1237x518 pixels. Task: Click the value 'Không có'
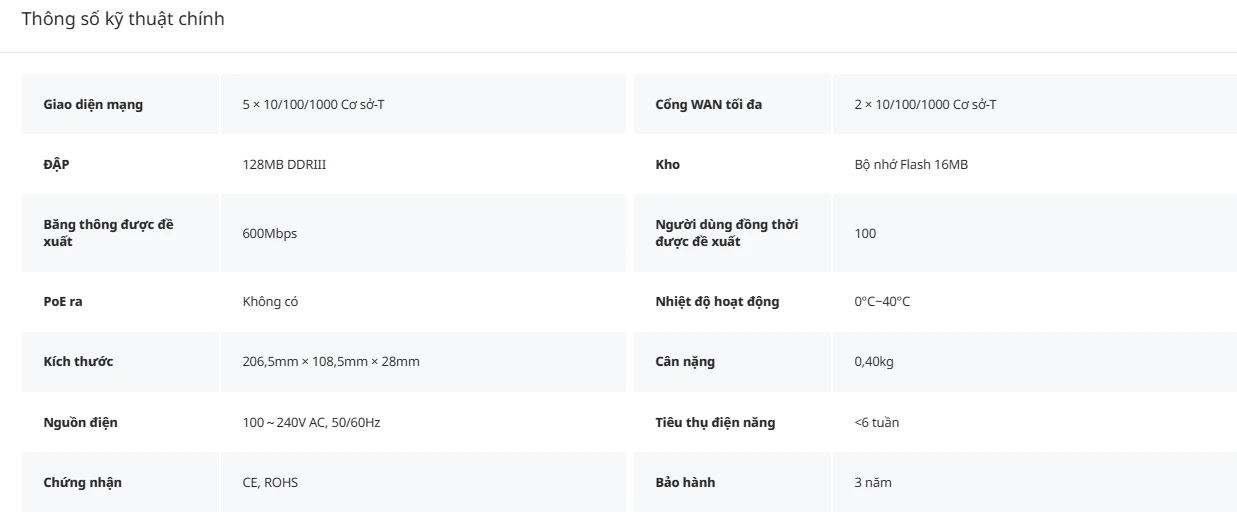point(270,301)
